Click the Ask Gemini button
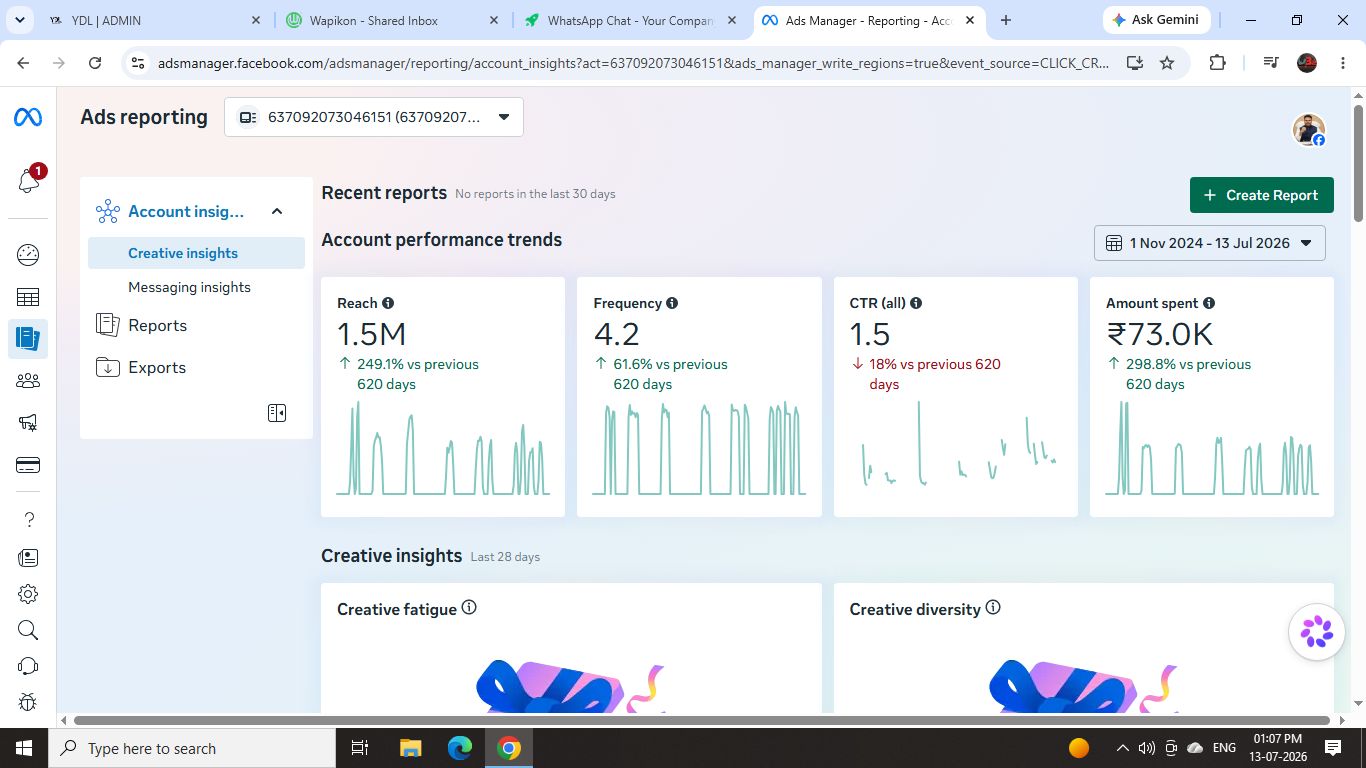1366x768 pixels. click(1157, 20)
